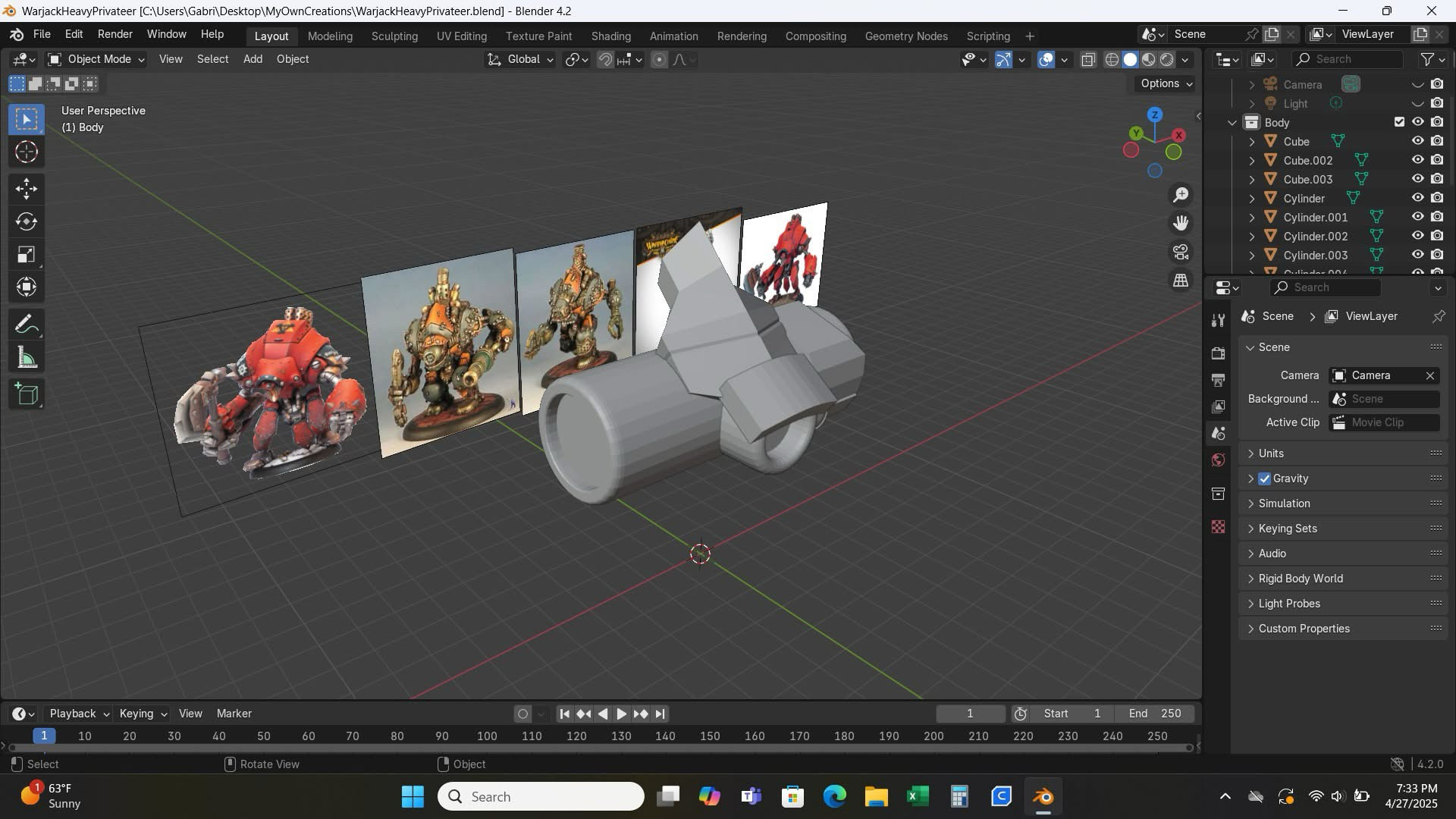This screenshot has height=819, width=1456.
Task: Switch to the Modeling workspace tab
Action: (330, 36)
